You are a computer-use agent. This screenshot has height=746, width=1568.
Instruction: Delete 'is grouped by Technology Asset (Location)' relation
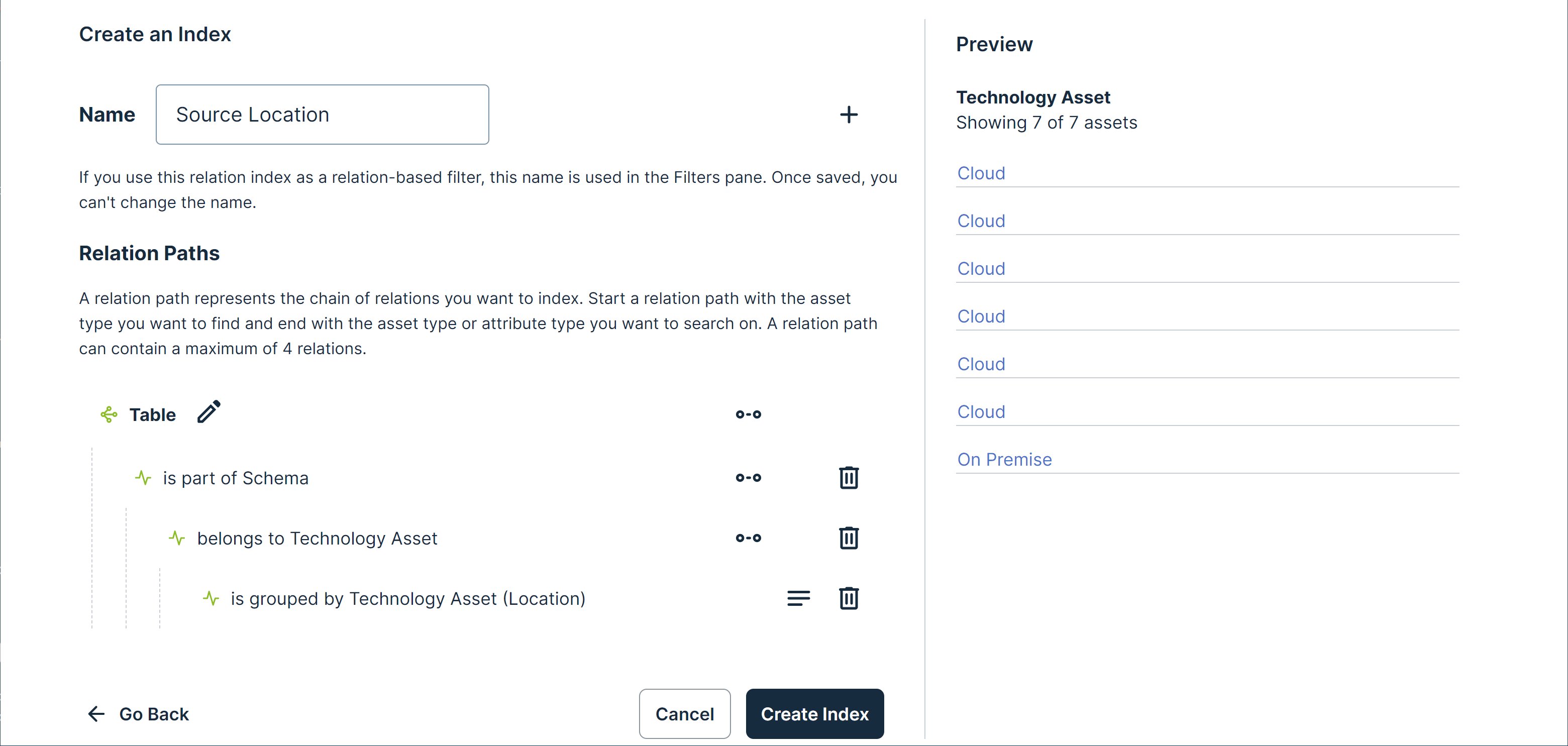click(849, 598)
